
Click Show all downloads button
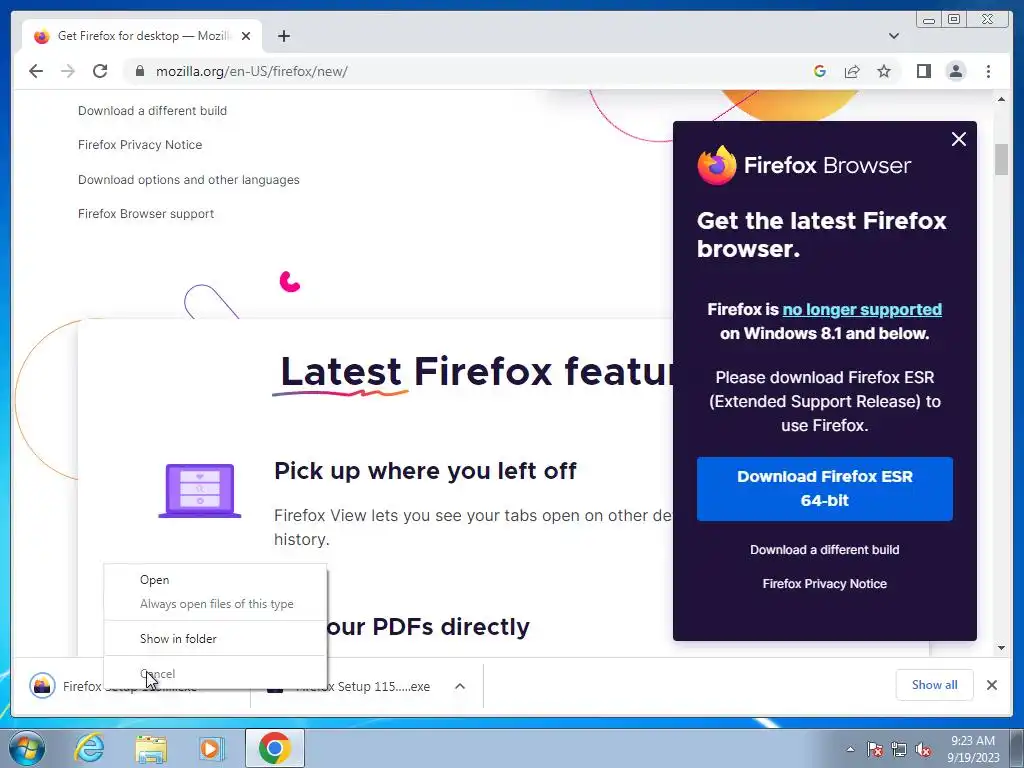[x=935, y=685]
